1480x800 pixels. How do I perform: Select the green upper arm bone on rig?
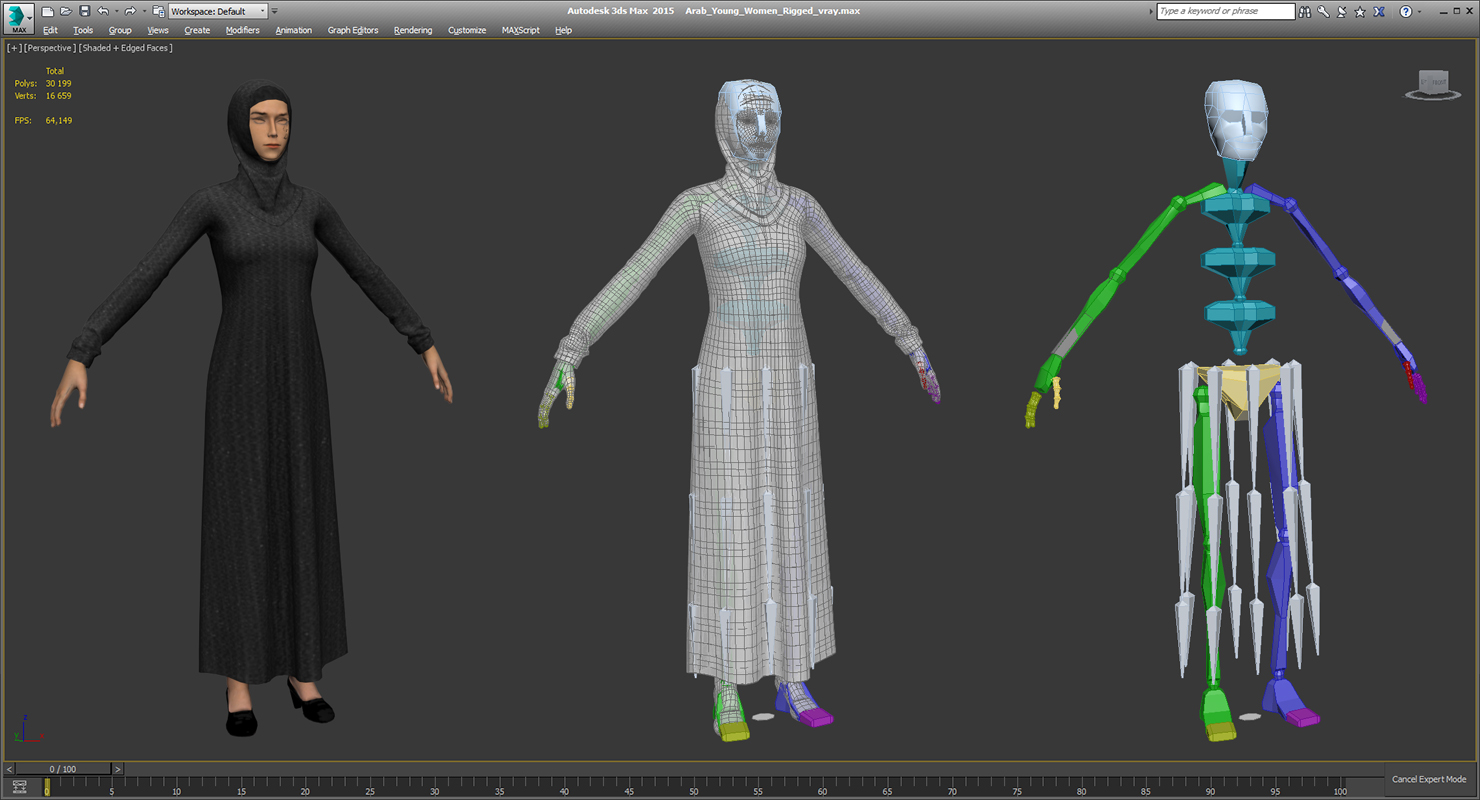point(1148,237)
